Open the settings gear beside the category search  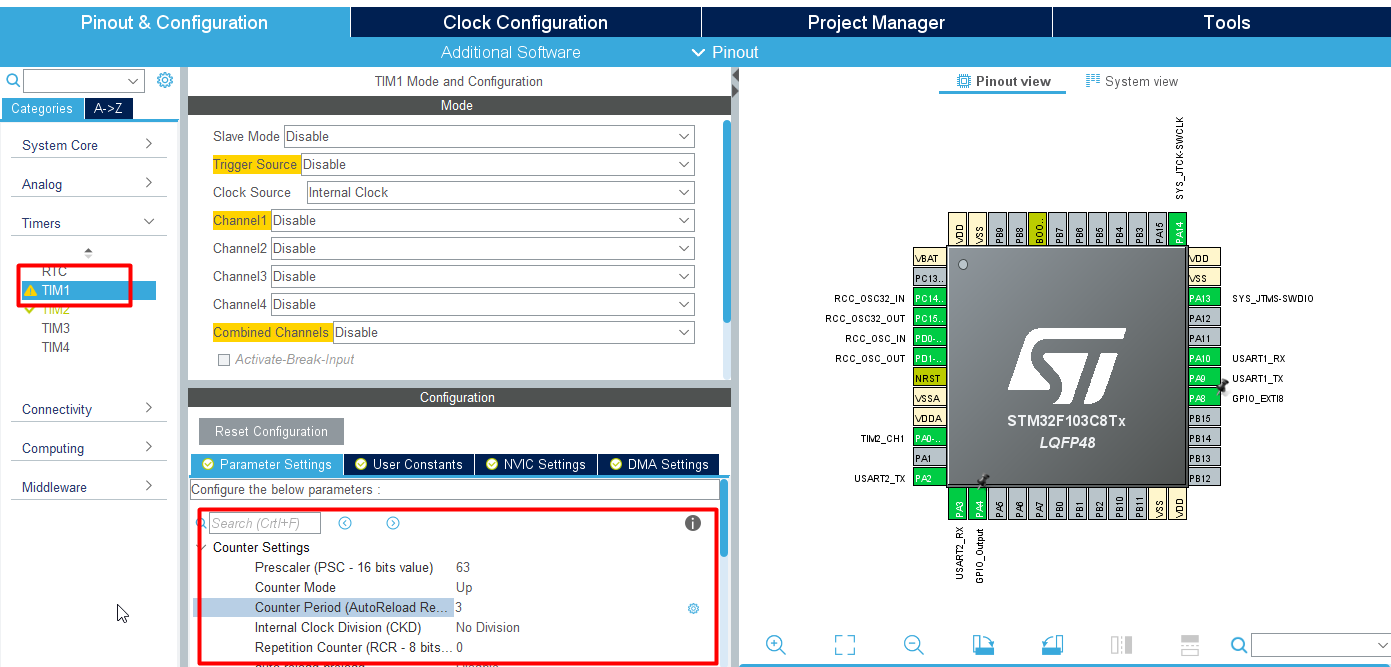(x=165, y=80)
